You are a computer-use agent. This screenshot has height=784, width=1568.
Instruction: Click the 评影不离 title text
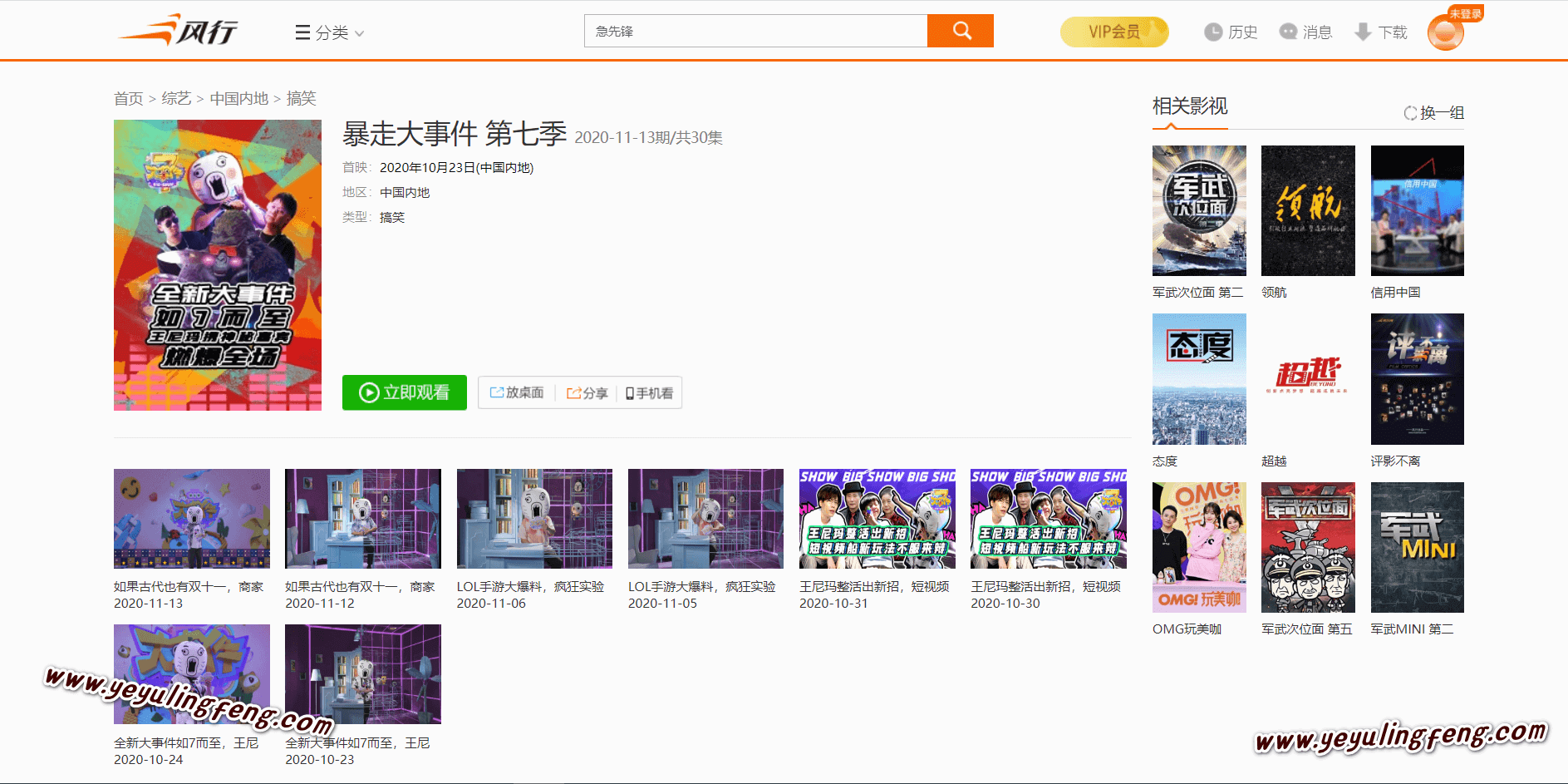[1396, 461]
